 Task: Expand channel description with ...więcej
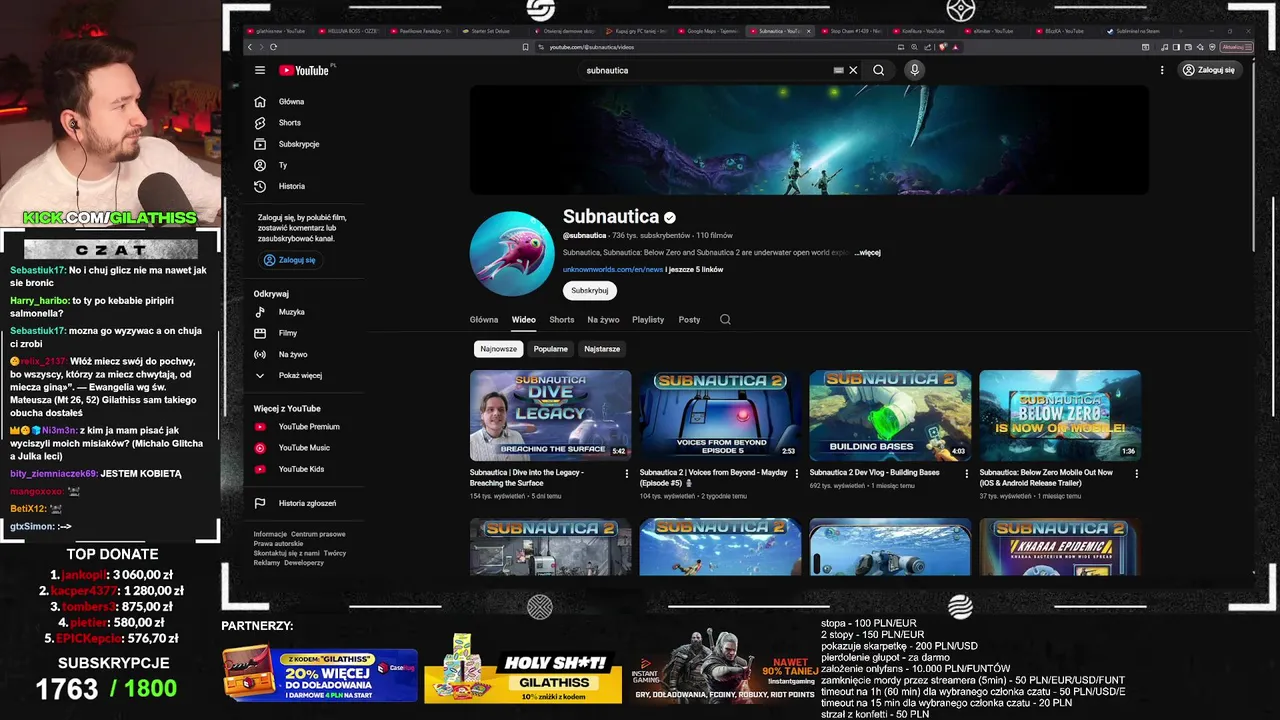[x=867, y=253]
